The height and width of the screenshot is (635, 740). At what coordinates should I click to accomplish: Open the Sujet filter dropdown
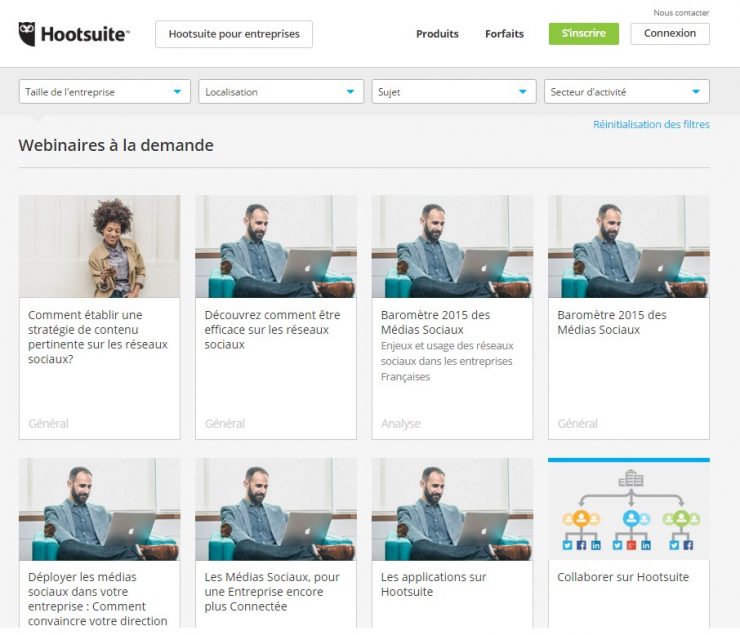[454, 92]
